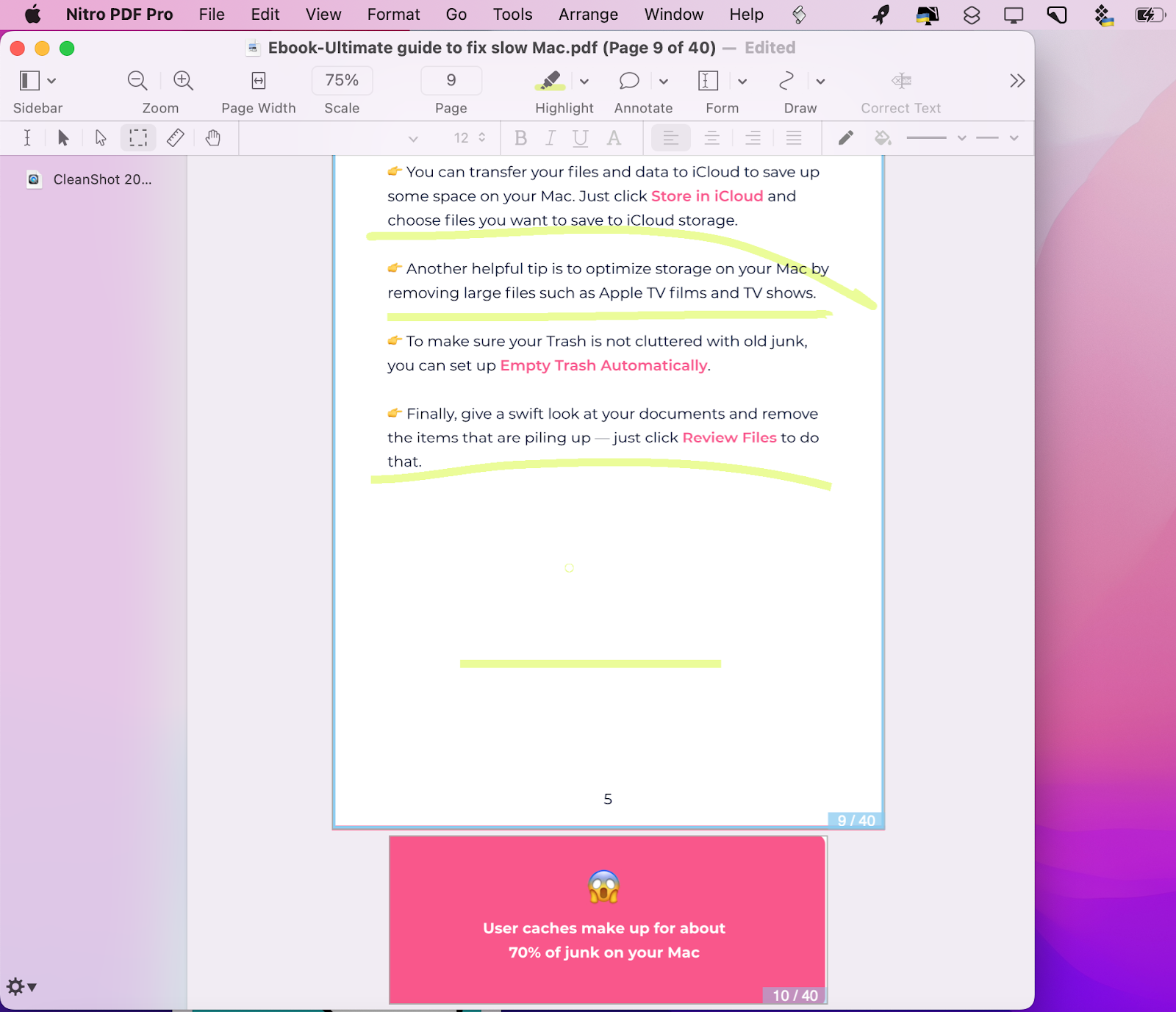The image size is (1176, 1012).
Task: Toggle Underline formatting
Action: [581, 137]
